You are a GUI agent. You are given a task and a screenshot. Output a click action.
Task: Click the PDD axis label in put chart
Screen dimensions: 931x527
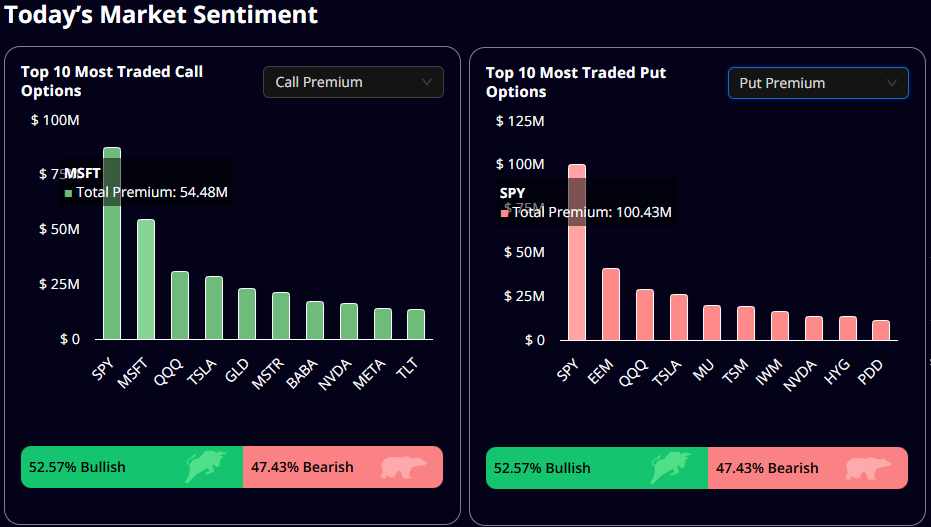[870, 373]
